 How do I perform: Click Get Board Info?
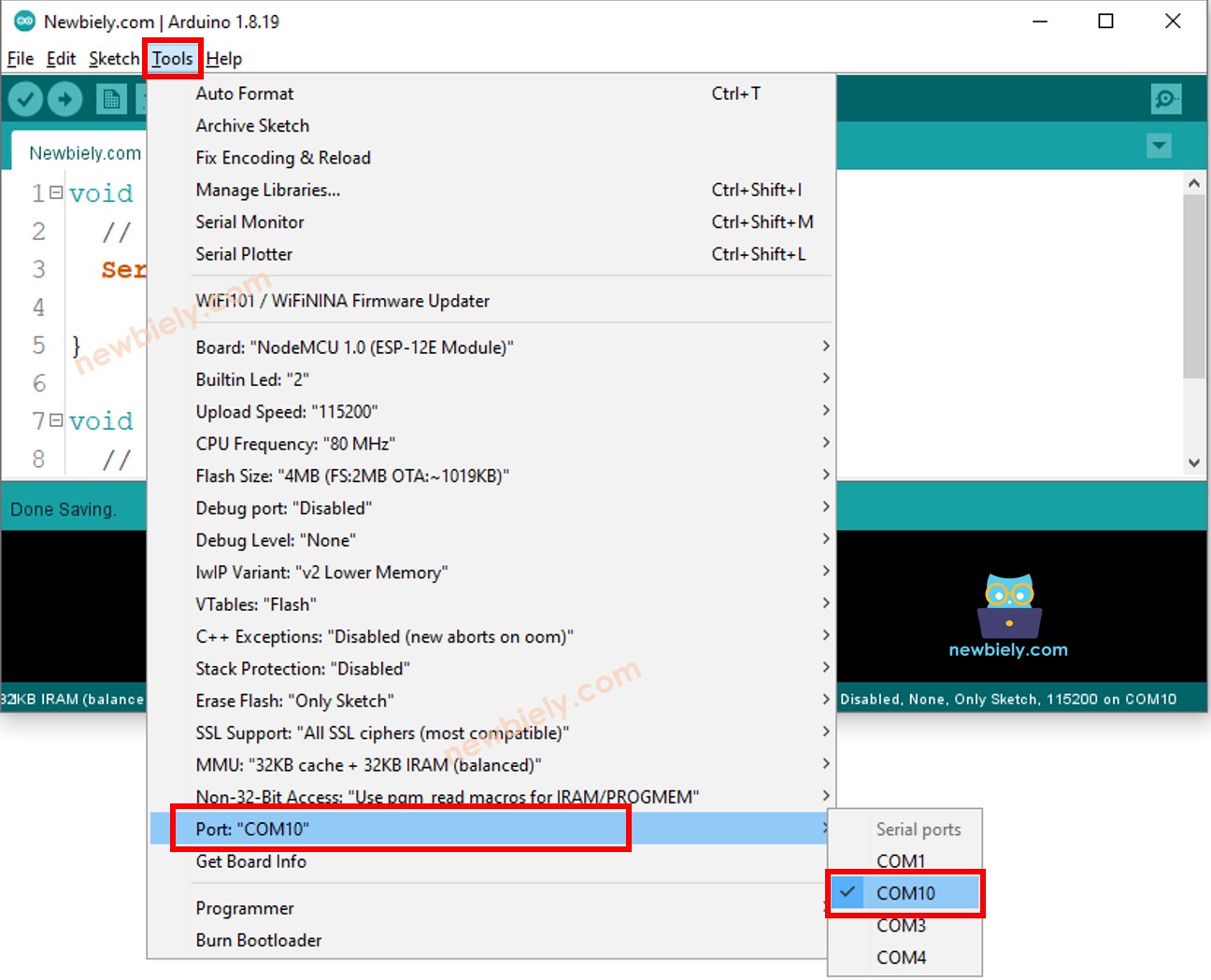tap(250, 861)
